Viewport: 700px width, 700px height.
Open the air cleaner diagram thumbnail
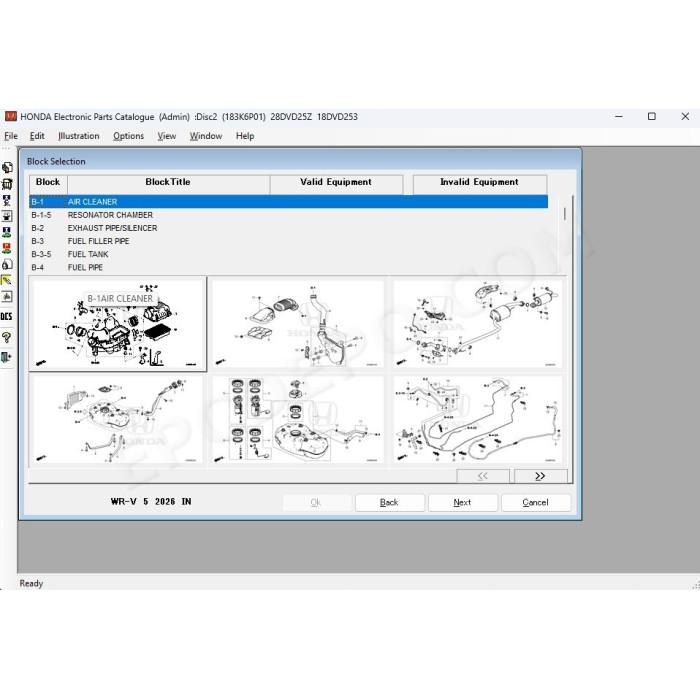click(x=118, y=324)
